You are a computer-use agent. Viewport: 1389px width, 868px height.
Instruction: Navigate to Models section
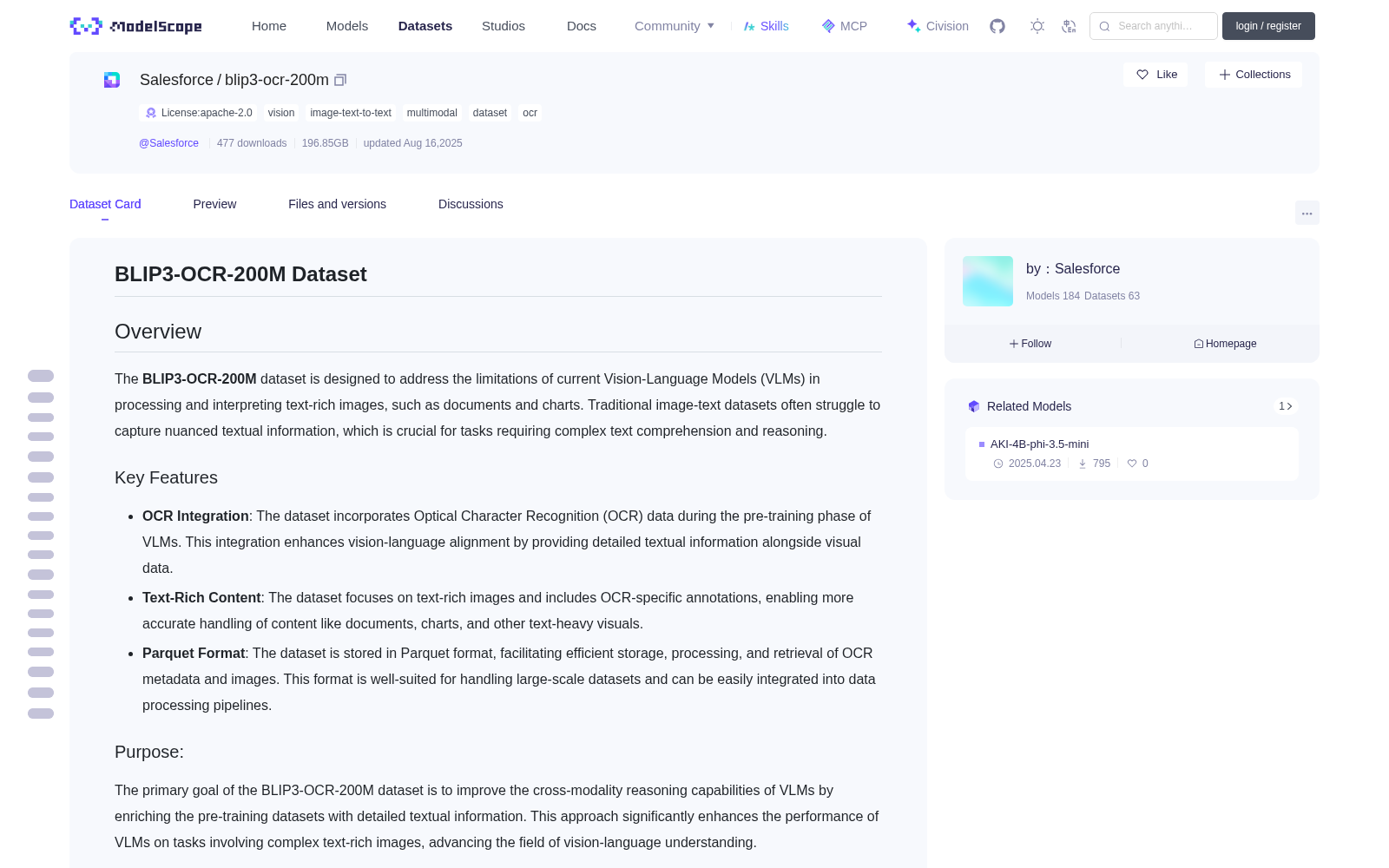[x=347, y=26]
